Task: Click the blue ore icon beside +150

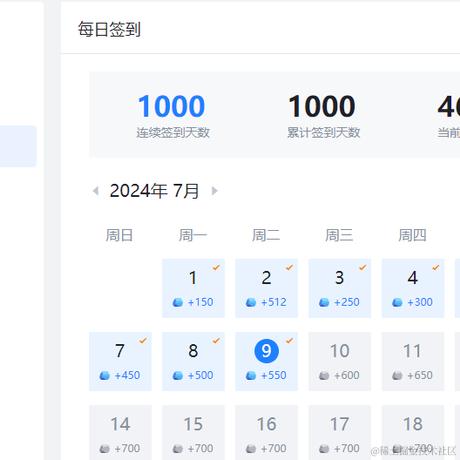Action: tap(178, 302)
